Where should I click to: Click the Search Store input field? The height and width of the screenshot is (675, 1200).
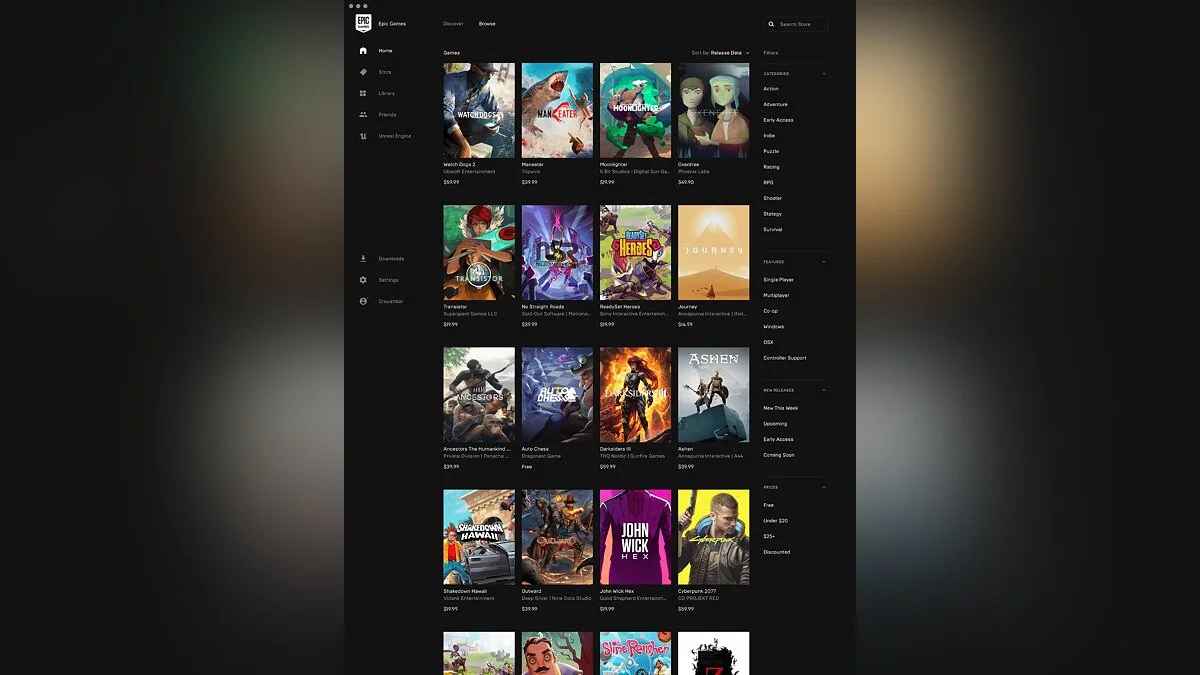click(x=800, y=24)
